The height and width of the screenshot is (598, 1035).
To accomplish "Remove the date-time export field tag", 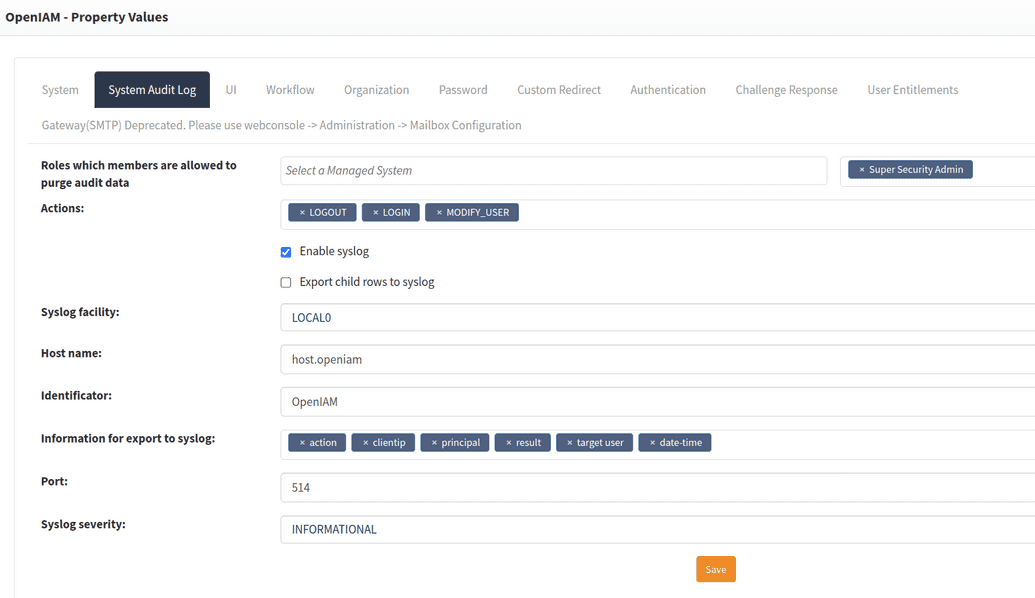I will [x=653, y=442].
